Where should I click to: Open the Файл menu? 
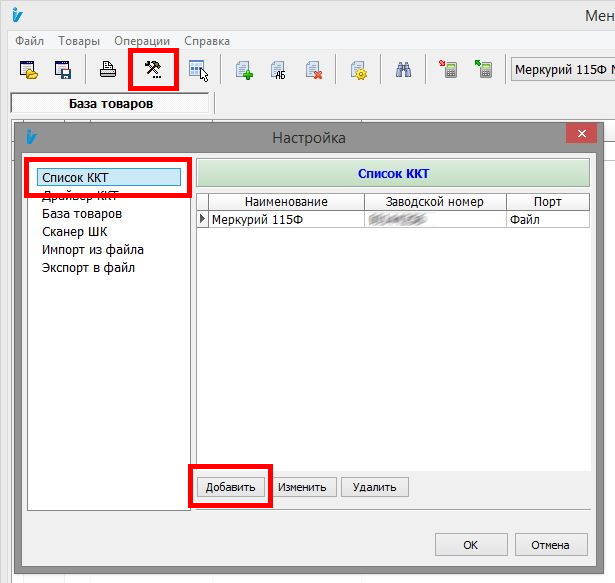coord(30,41)
